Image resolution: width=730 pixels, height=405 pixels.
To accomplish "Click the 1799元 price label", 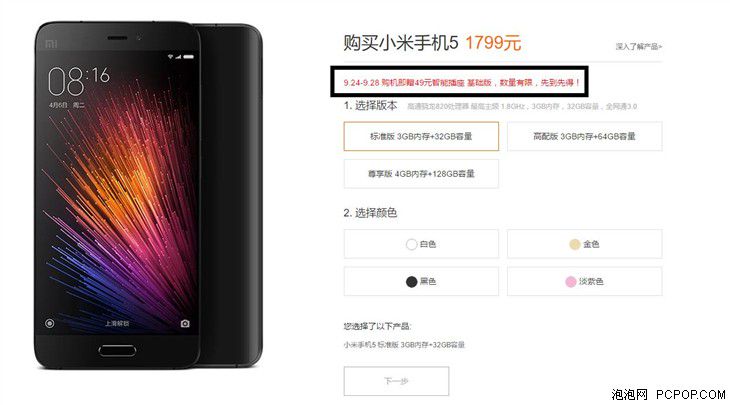I will [x=493, y=43].
